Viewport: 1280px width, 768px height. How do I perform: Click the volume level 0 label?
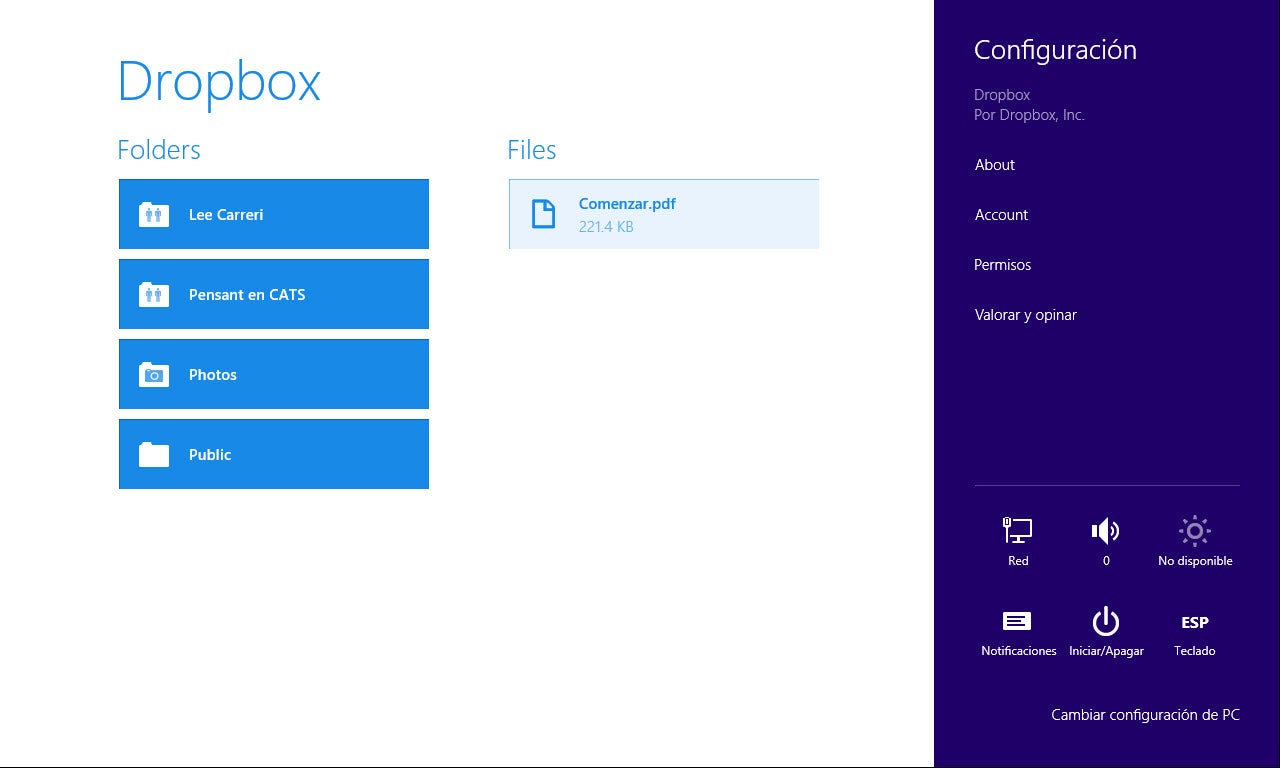[x=1106, y=561]
